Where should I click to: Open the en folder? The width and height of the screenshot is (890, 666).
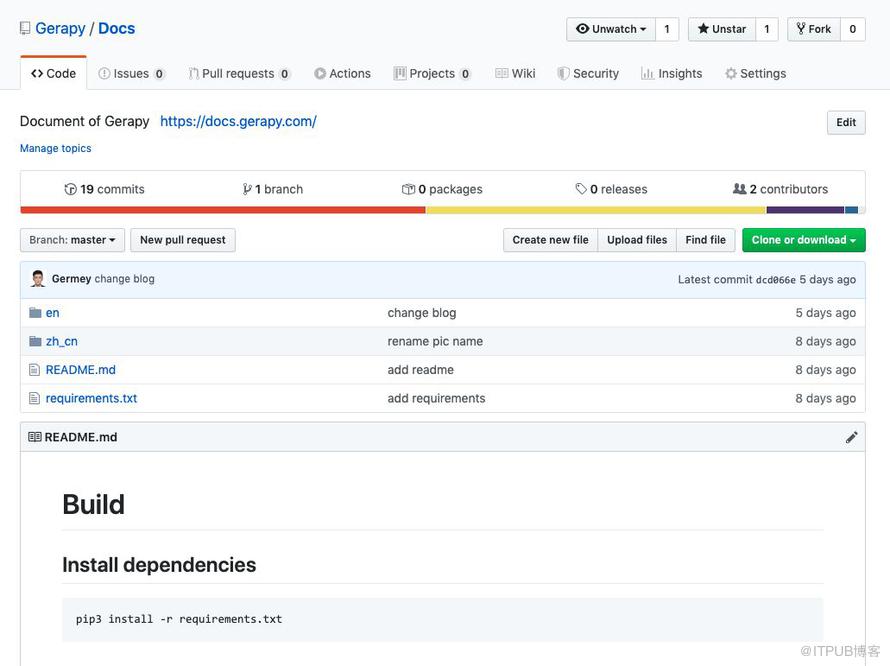tap(52, 313)
